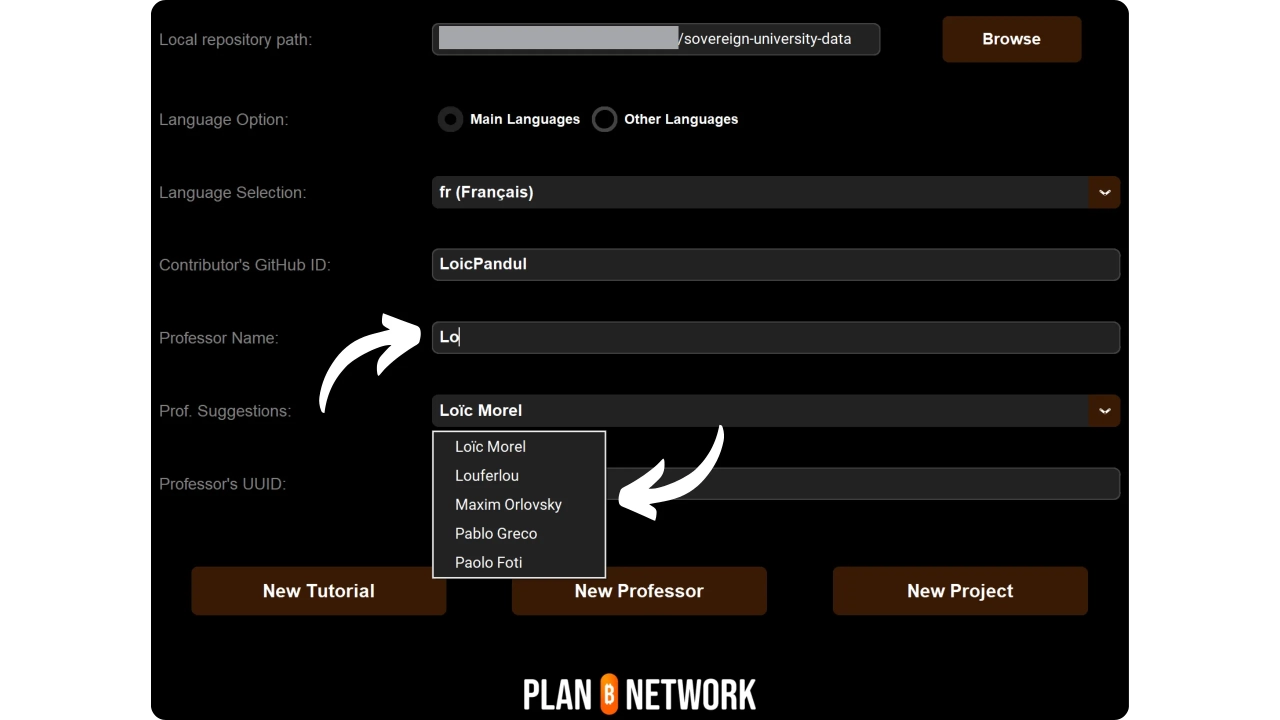The image size is (1280, 720).
Task: Choose Loïc Morel from the suggestions list
Action: [490, 447]
